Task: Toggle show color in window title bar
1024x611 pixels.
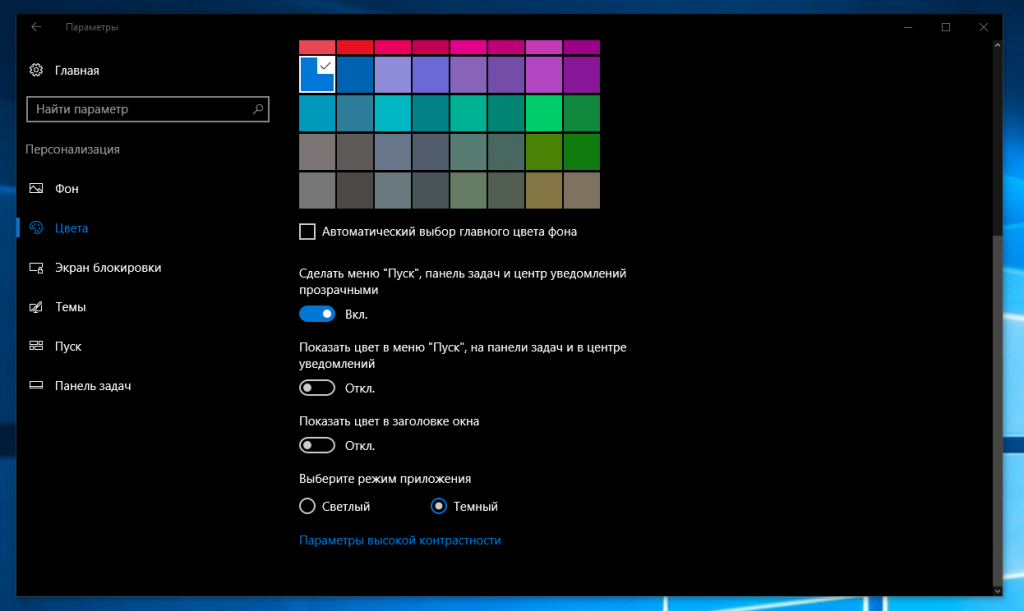Action: coord(317,445)
